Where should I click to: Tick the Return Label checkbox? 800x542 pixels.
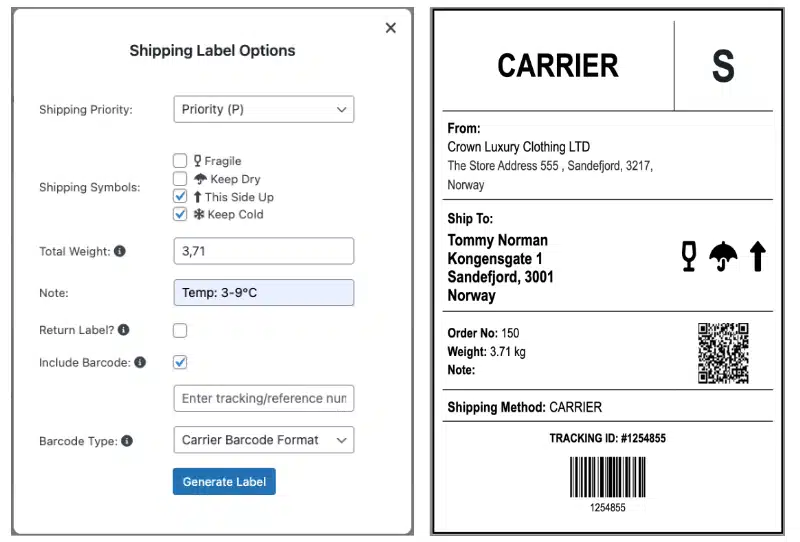(180, 331)
